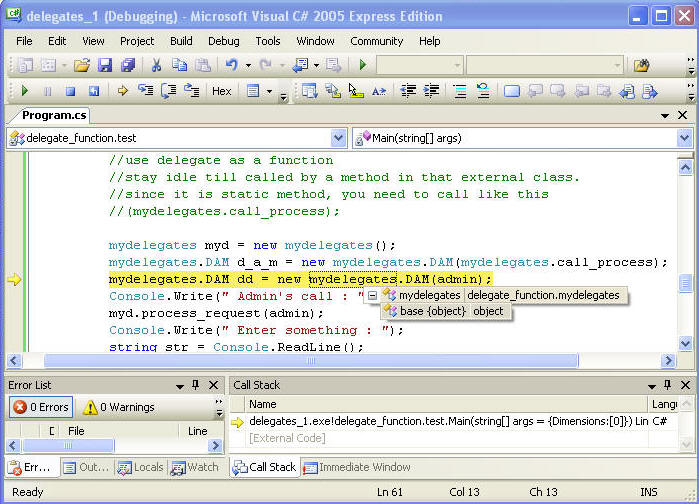Click the Cut scissors icon
The image size is (699, 504).
click(x=156, y=65)
